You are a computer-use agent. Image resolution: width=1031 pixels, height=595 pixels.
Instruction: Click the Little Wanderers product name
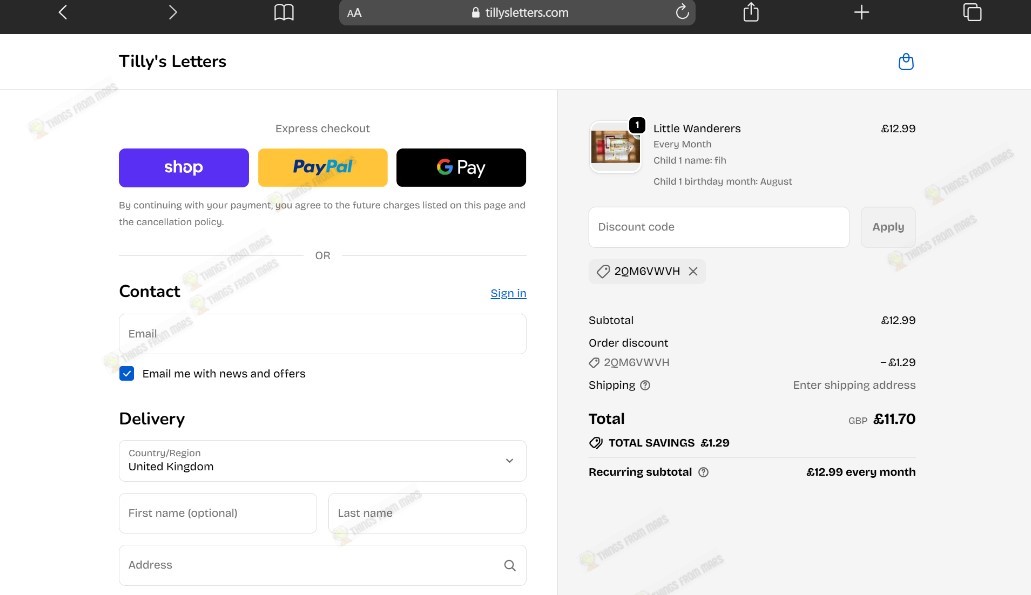tap(697, 128)
